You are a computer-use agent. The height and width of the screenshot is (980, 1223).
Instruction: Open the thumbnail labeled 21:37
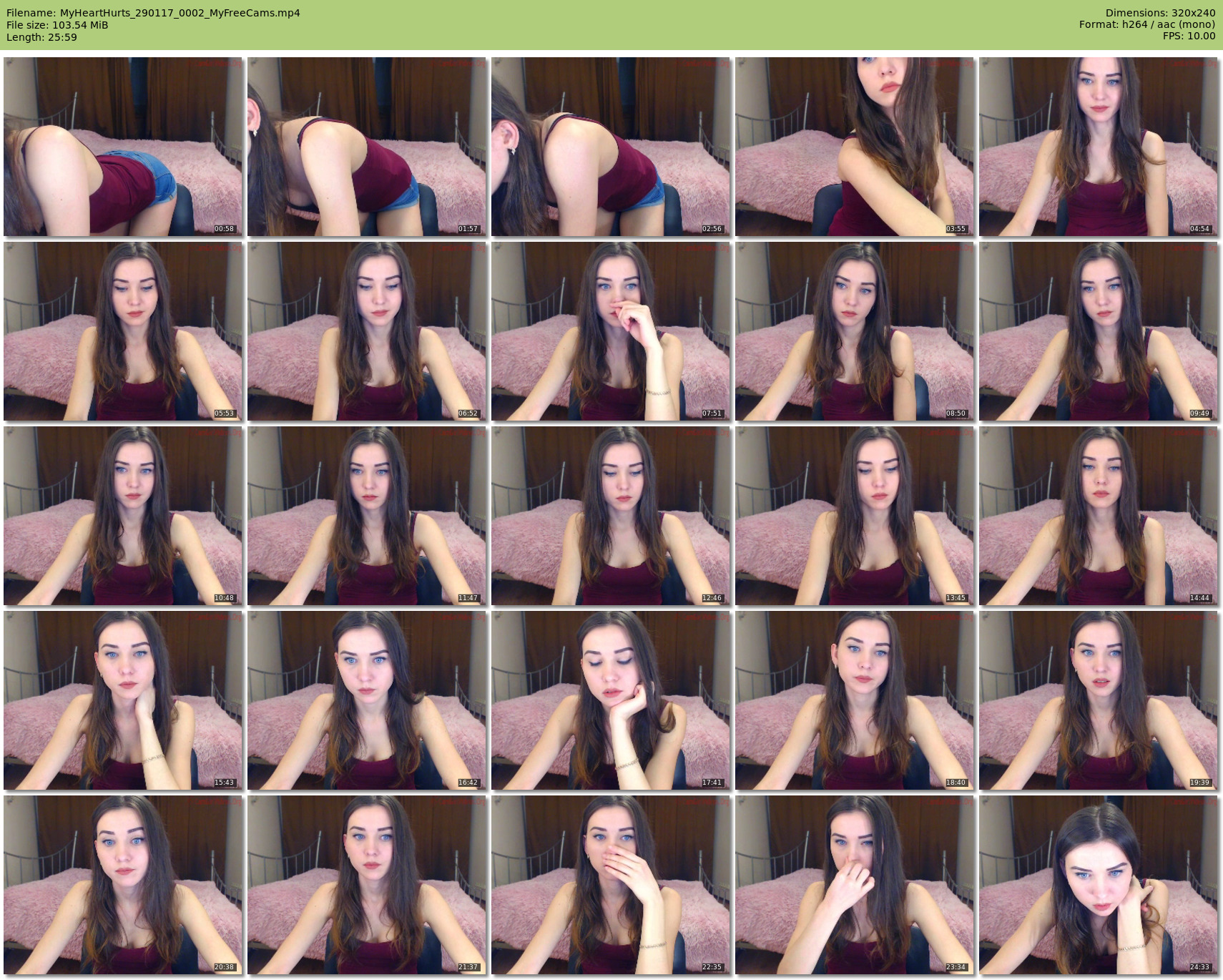367,885
